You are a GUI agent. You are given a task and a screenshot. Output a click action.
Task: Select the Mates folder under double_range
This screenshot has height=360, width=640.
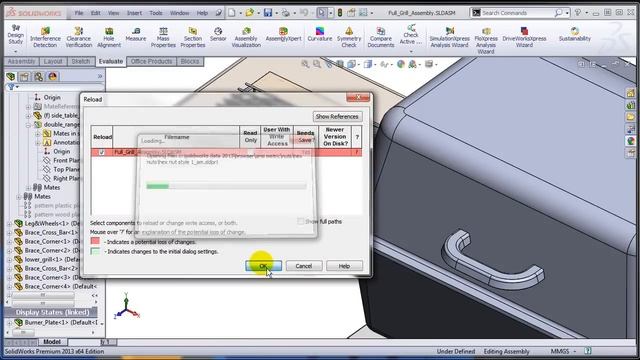point(51,187)
